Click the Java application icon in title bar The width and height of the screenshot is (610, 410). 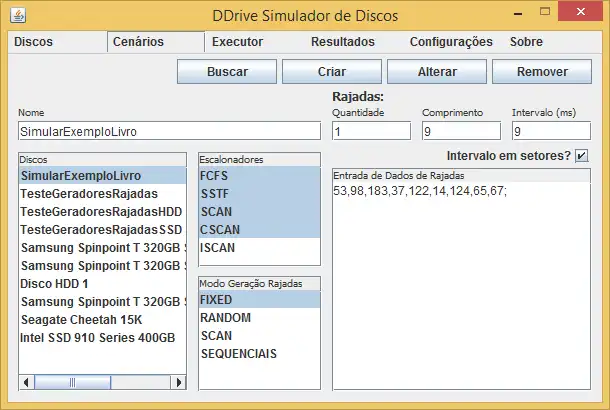click(x=18, y=16)
